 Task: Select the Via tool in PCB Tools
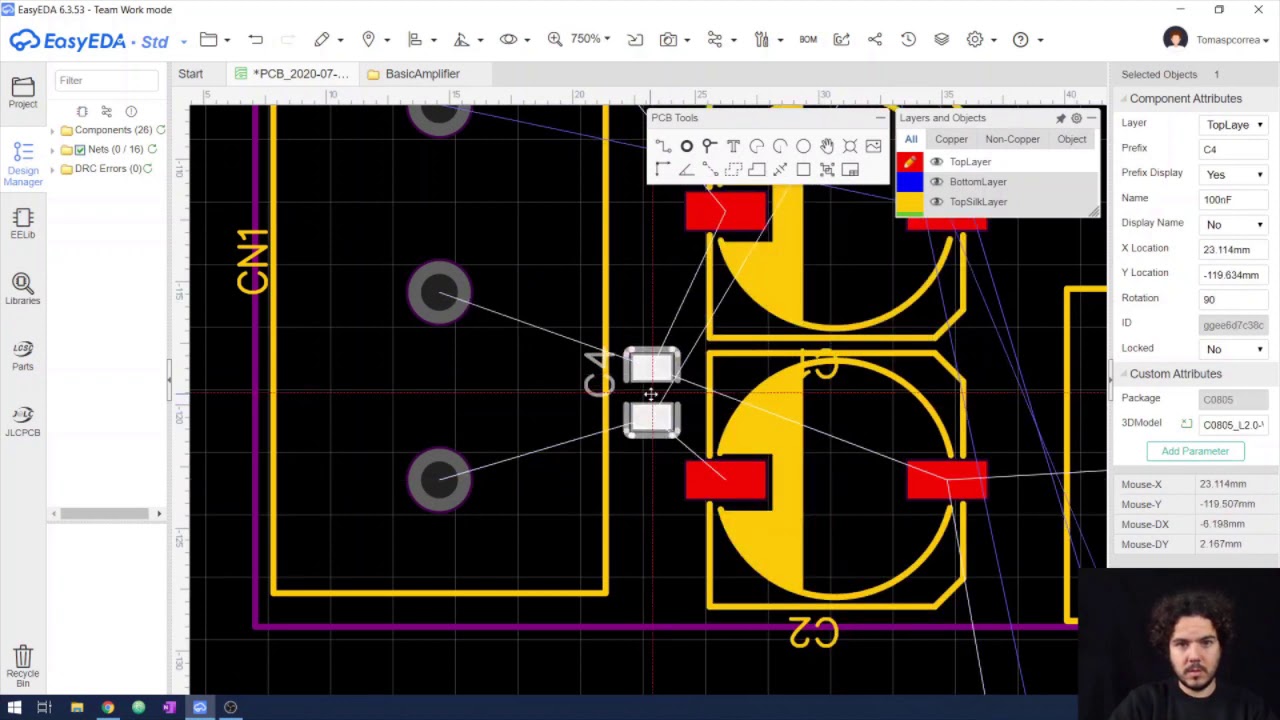[709, 147]
